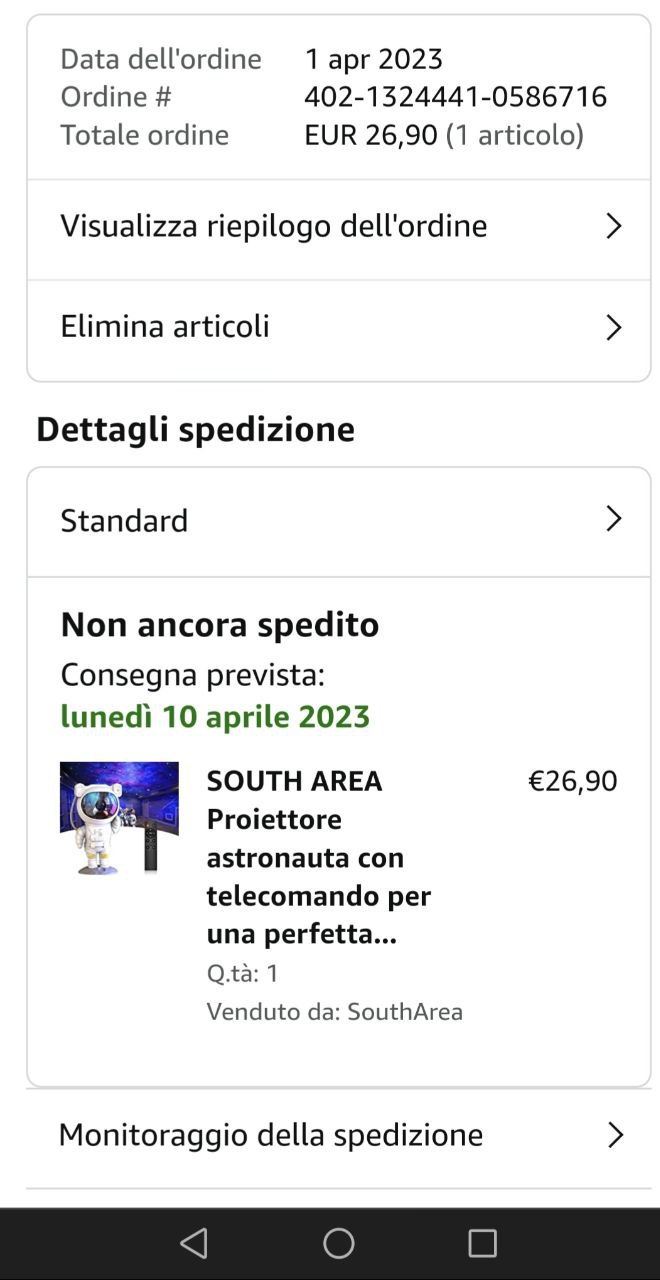The width and height of the screenshot is (660, 1280).
Task: Tap the seller name SouthArea
Action: coord(405,1011)
